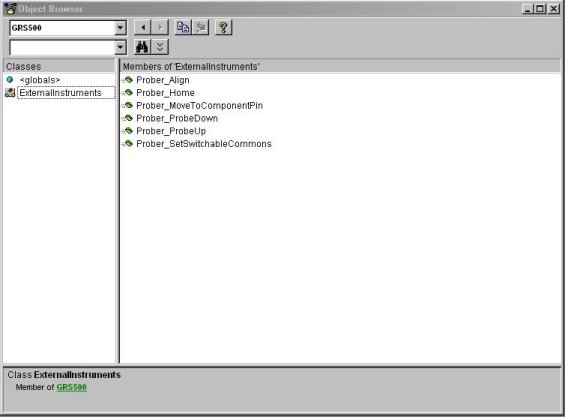Click the Go Forward arrow button

tap(160, 27)
